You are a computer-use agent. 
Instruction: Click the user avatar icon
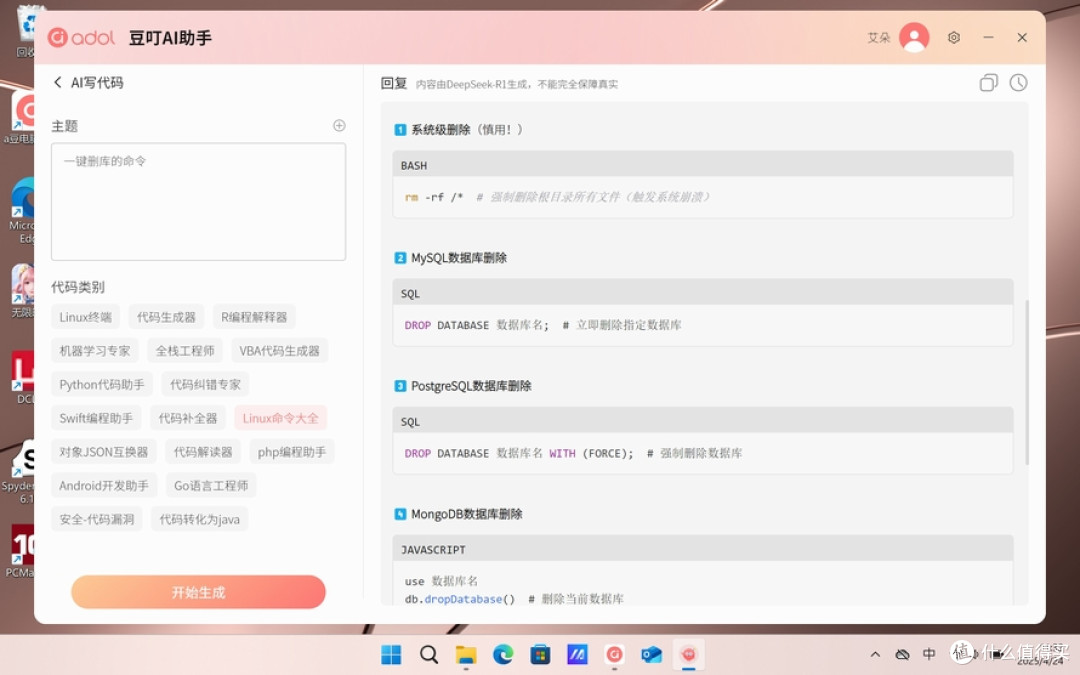pos(914,37)
